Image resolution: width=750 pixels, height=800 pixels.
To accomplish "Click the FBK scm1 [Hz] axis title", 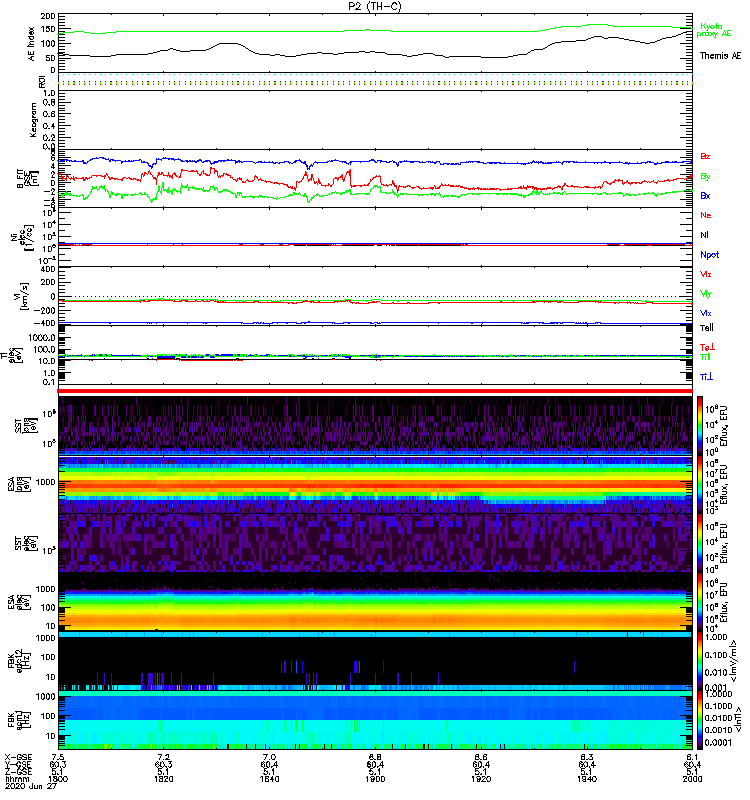I will click(19, 719).
